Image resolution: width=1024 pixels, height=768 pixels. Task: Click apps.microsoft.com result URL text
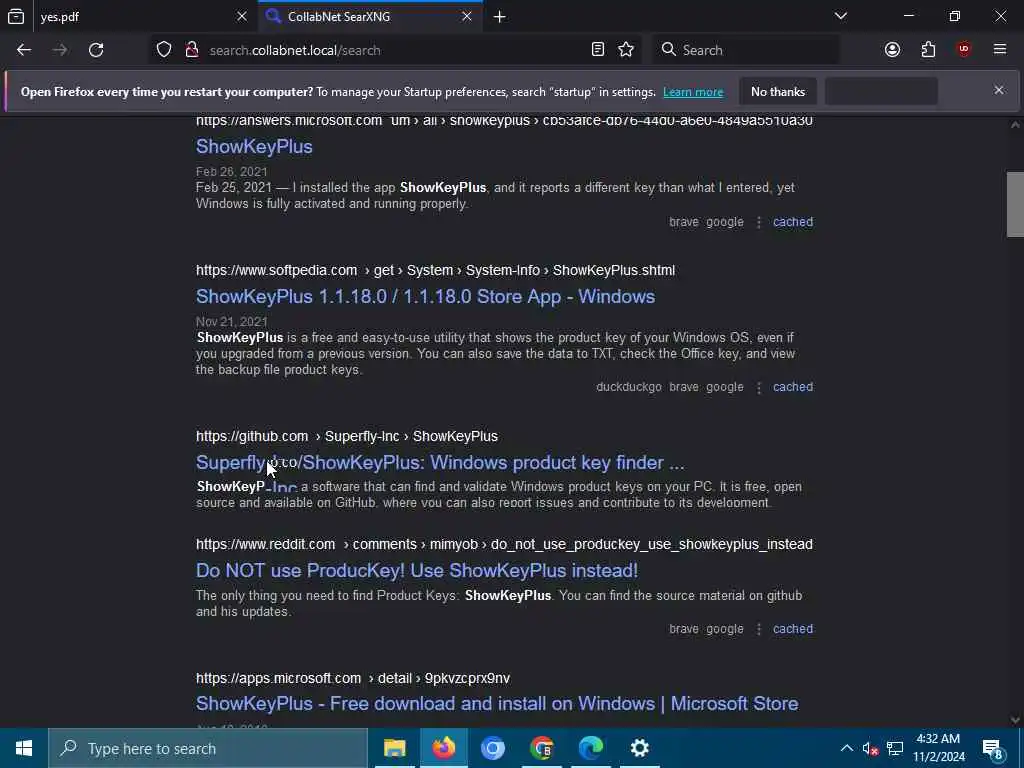pos(353,679)
